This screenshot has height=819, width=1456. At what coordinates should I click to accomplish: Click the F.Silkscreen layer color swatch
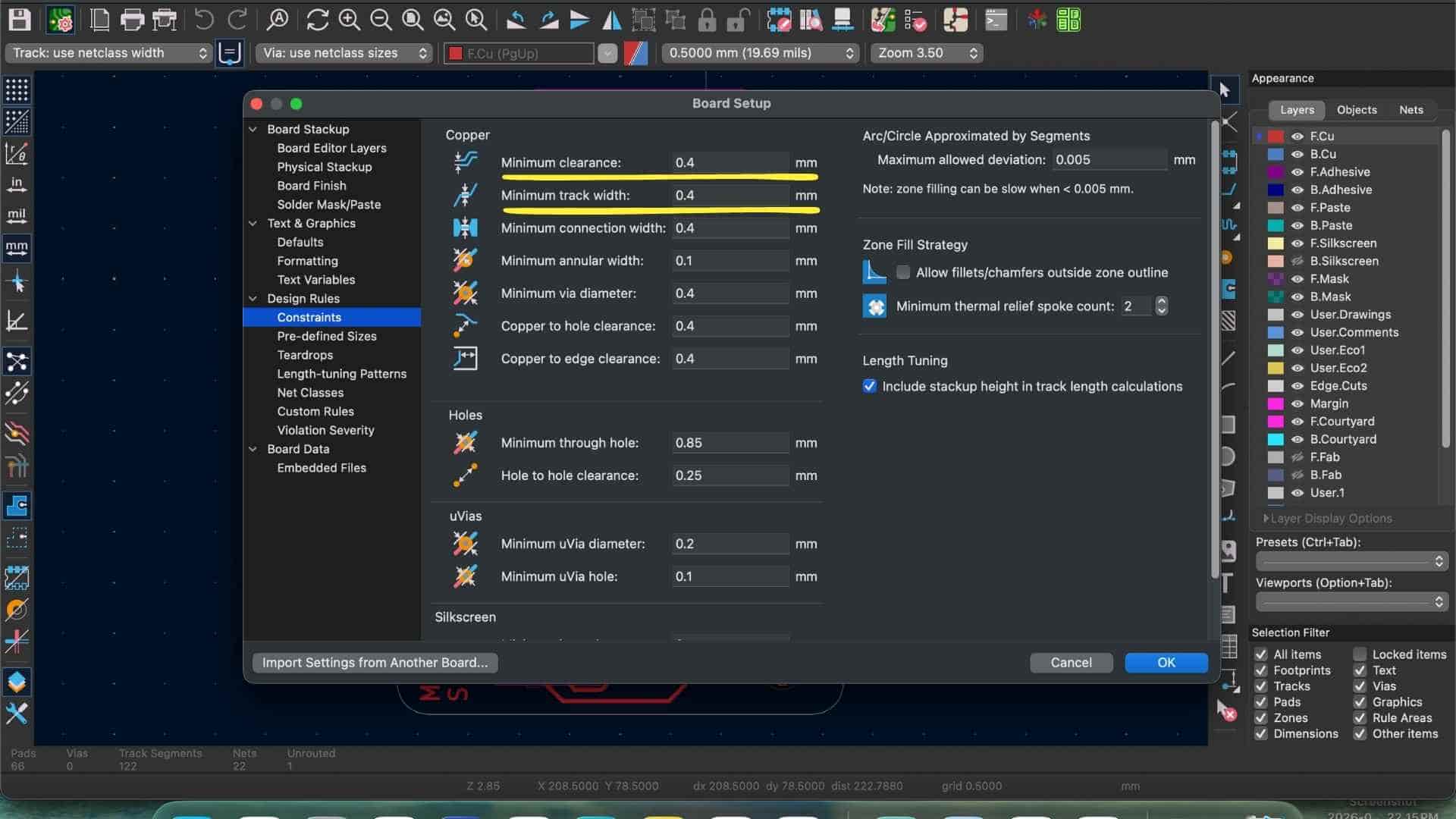pyautogui.click(x=1276, y=243)
